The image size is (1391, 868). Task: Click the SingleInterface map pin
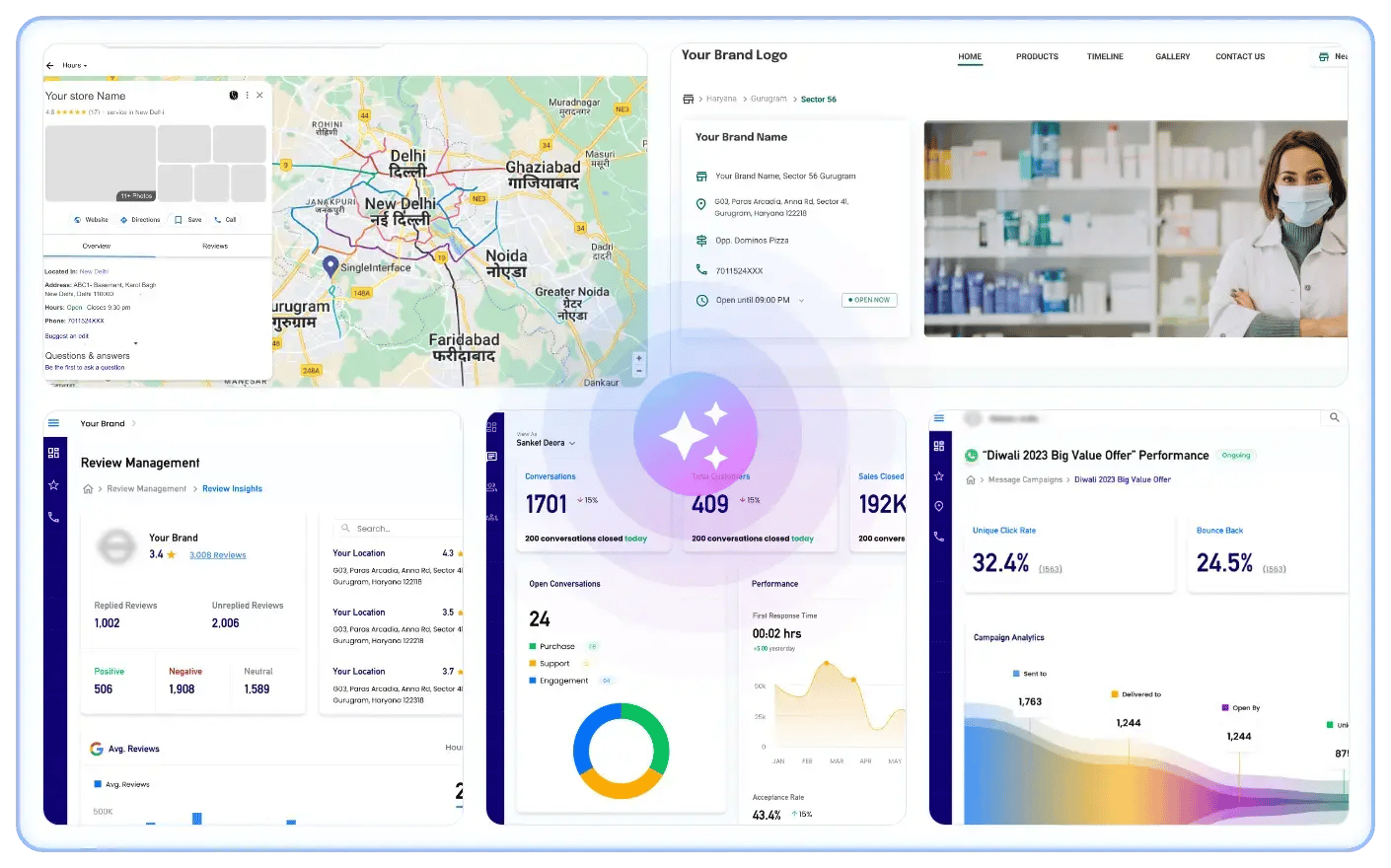330,264
